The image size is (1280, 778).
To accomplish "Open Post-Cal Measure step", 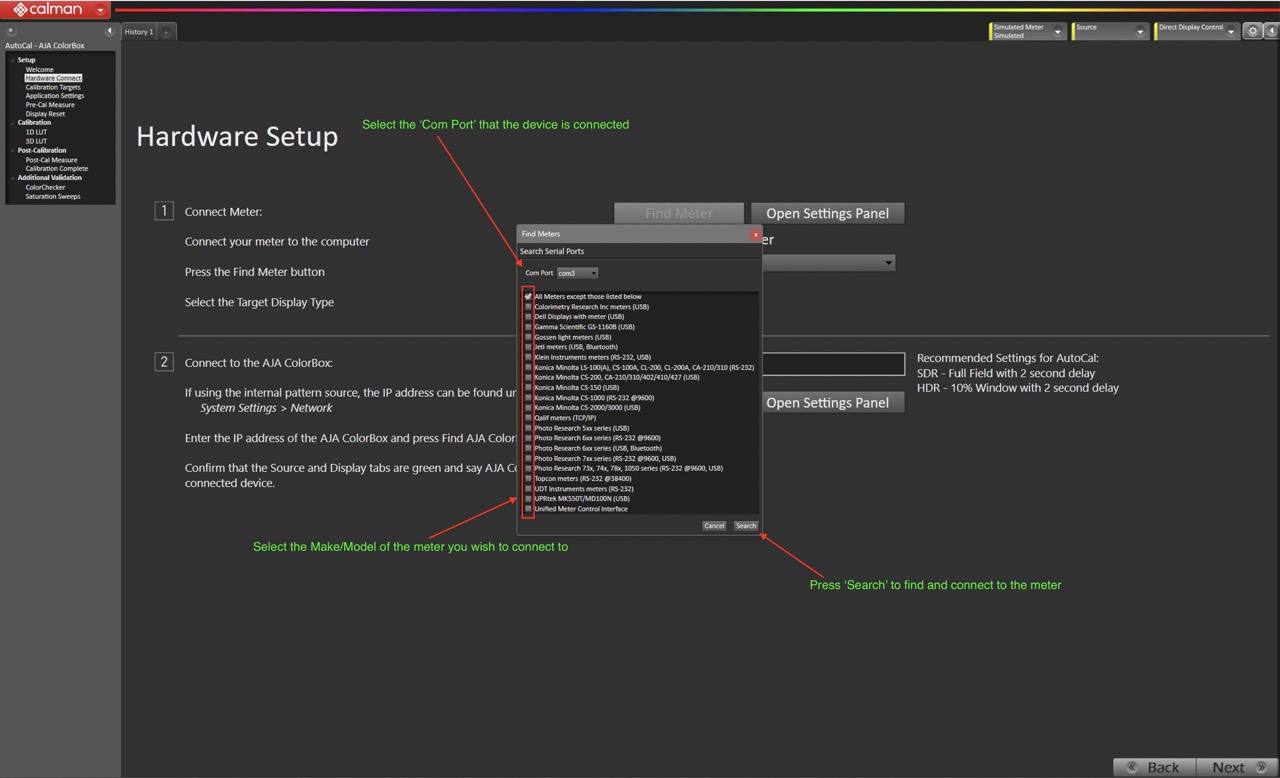I will 51,160.
